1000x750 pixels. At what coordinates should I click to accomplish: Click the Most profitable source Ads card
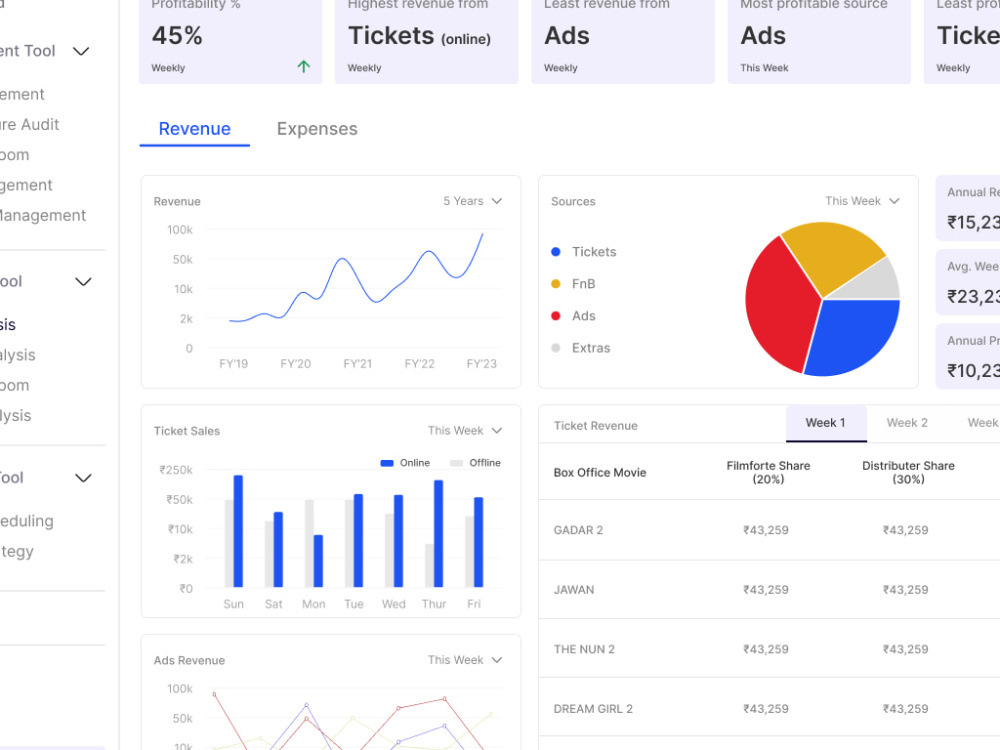pos(820,40)
